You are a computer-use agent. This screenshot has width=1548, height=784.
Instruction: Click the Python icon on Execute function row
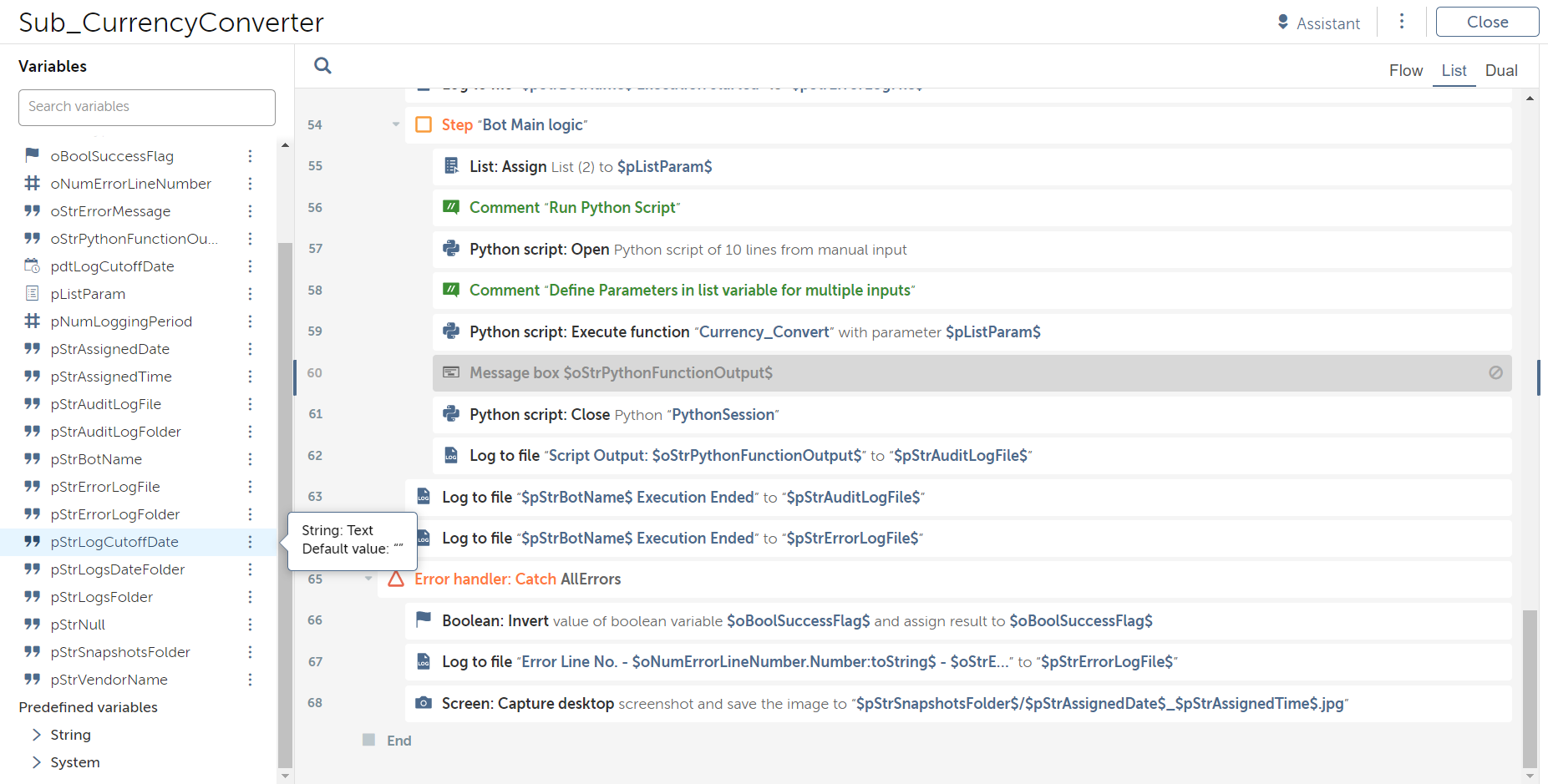451,331
